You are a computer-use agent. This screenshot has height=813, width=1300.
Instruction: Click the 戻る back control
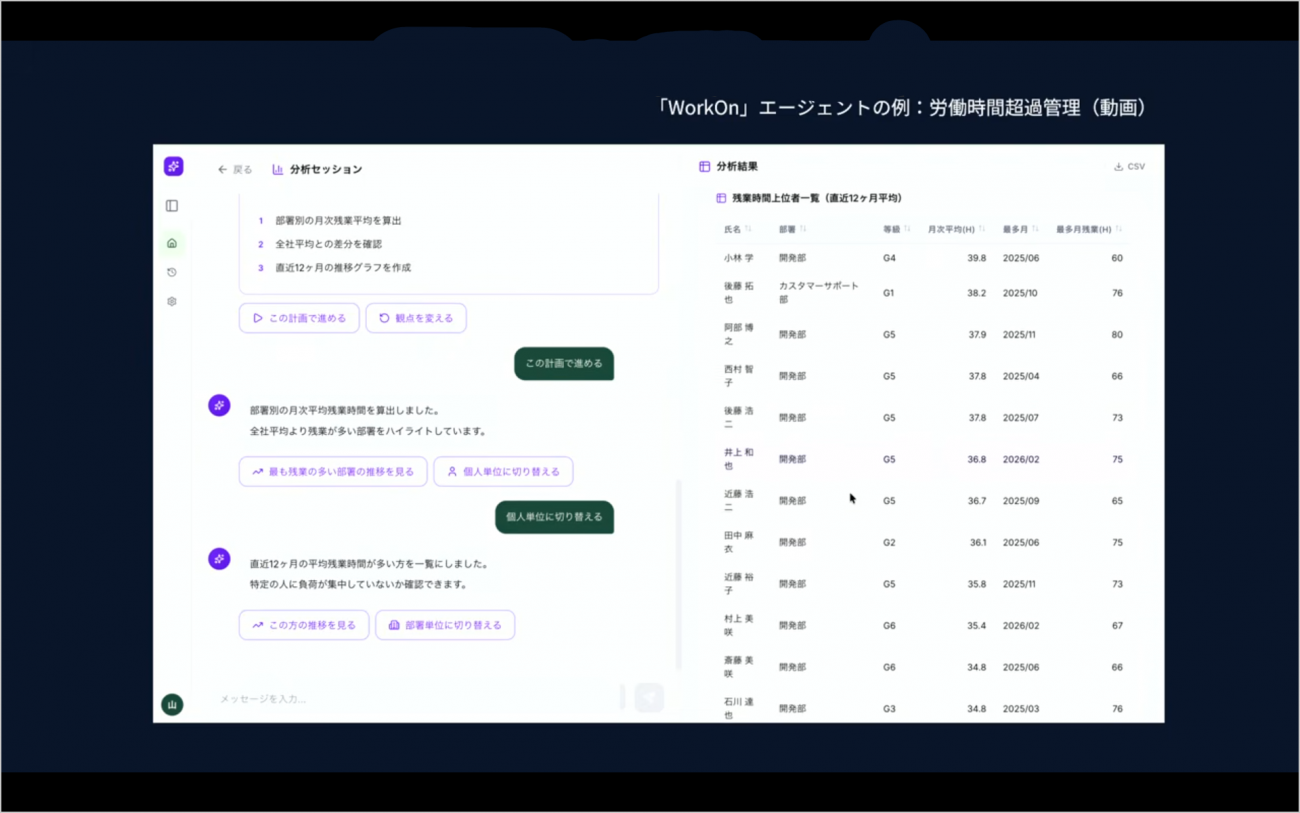234,168
